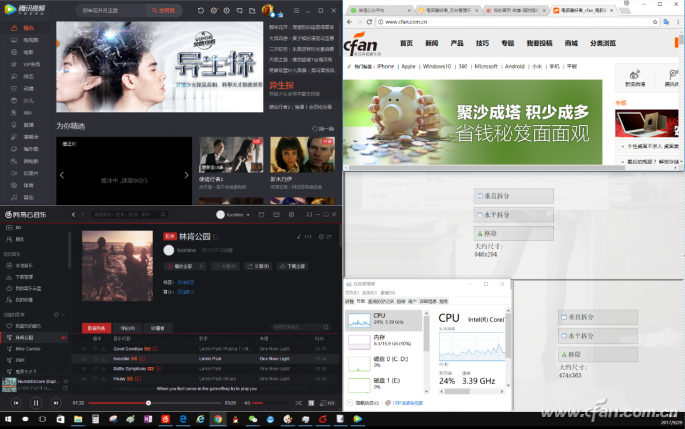This screenshot has height=429, width=685.
Task: Click the plus beside 播放全部 button
Action: click(201, 266)
